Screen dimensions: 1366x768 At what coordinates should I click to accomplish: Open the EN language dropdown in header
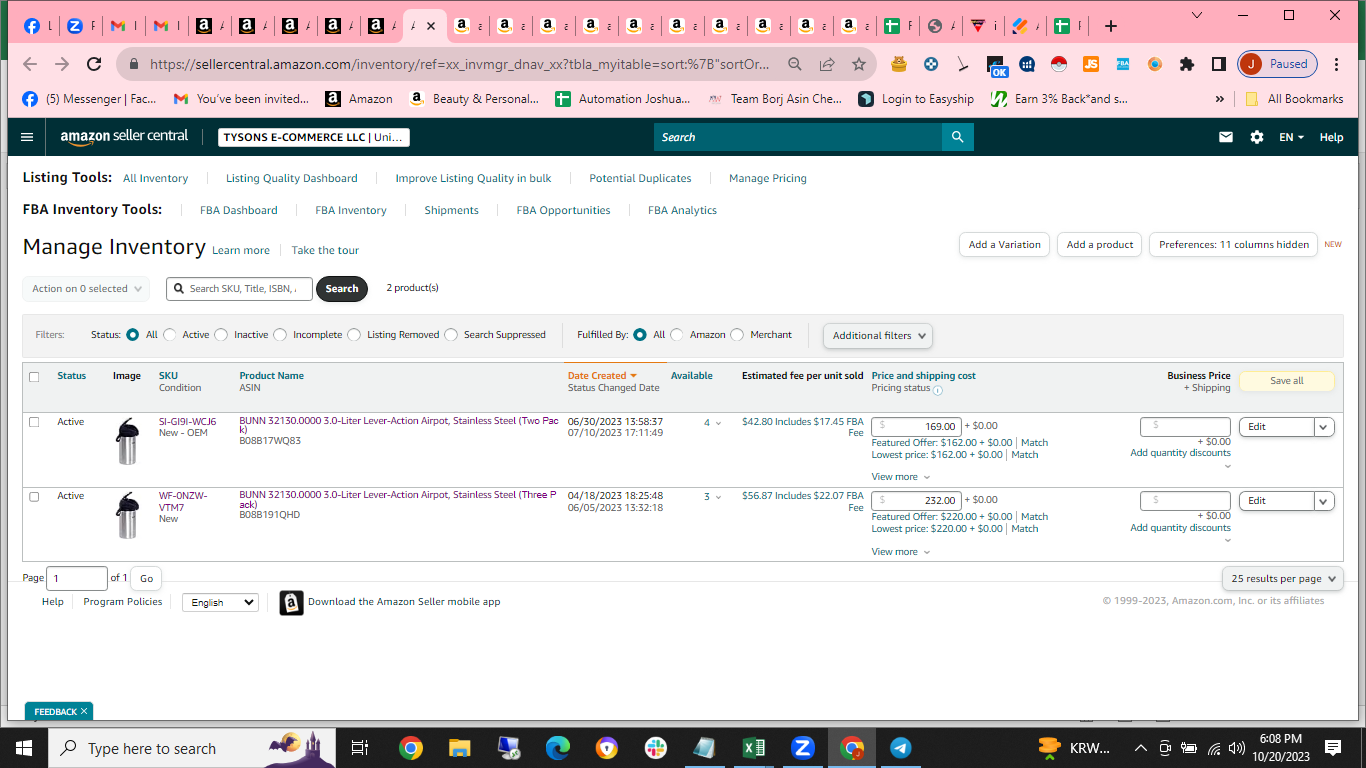pyautogui.click(x=1291, y=137)
